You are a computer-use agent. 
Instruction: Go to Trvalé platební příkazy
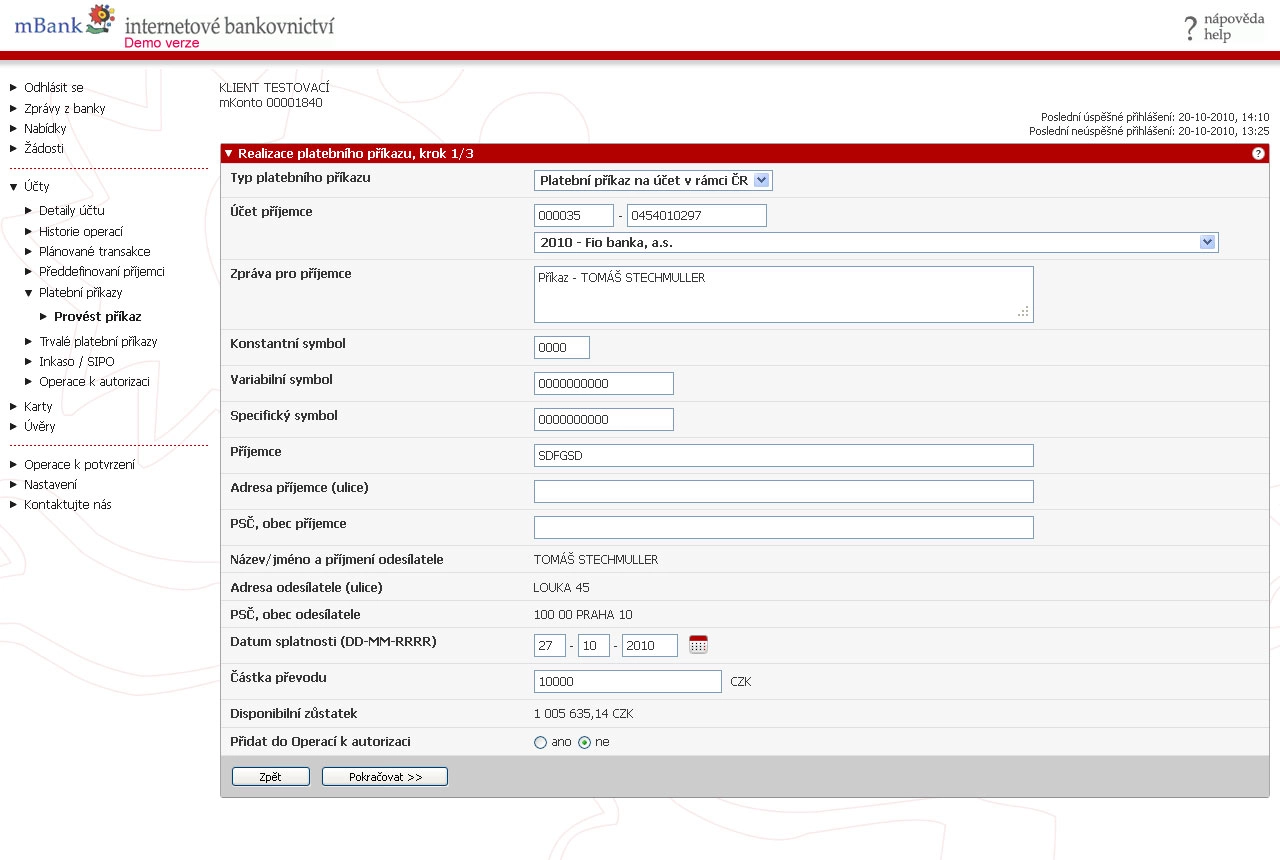tap(98, 342)
